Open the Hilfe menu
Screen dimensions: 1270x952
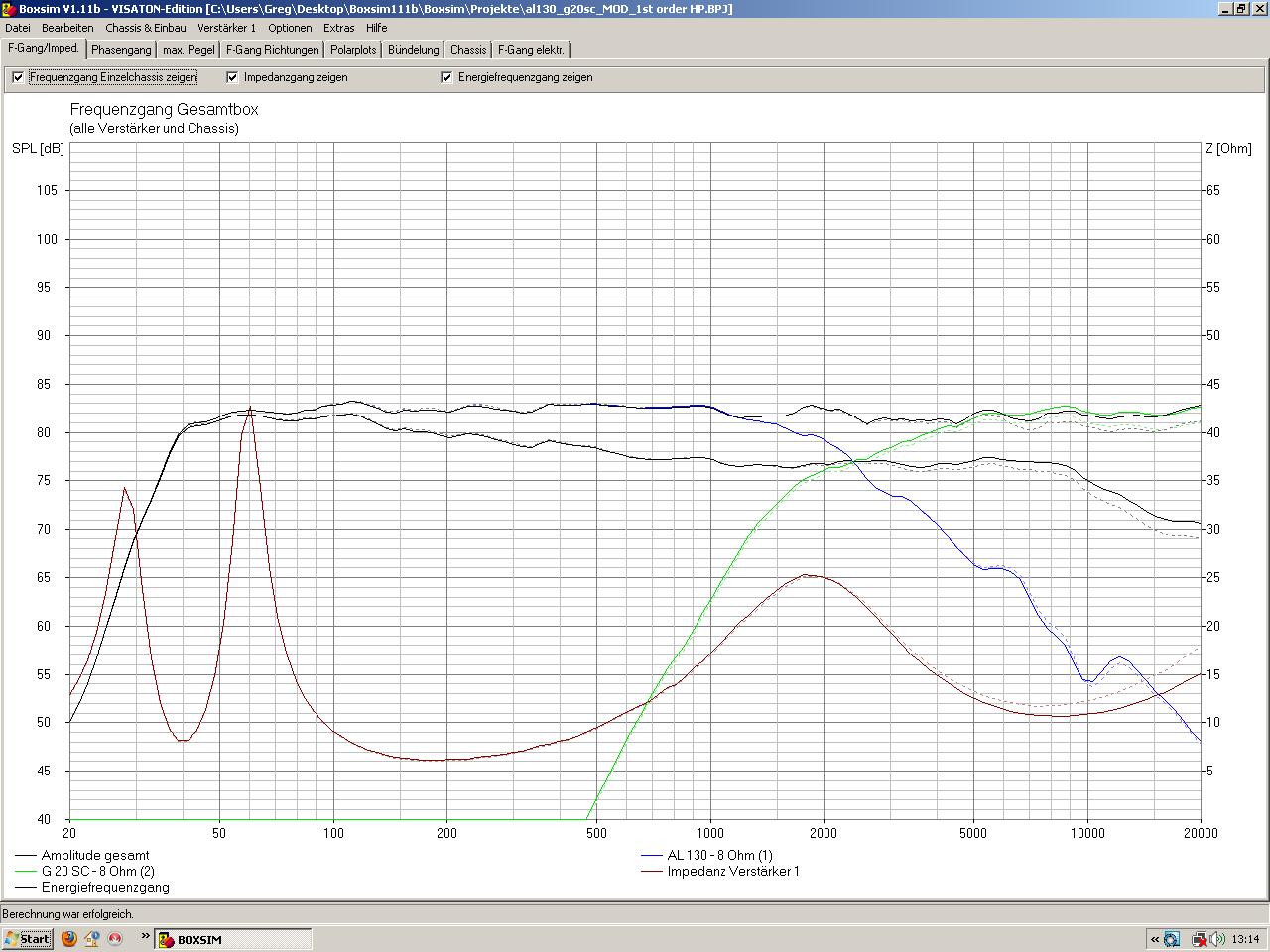coord(376,28)
